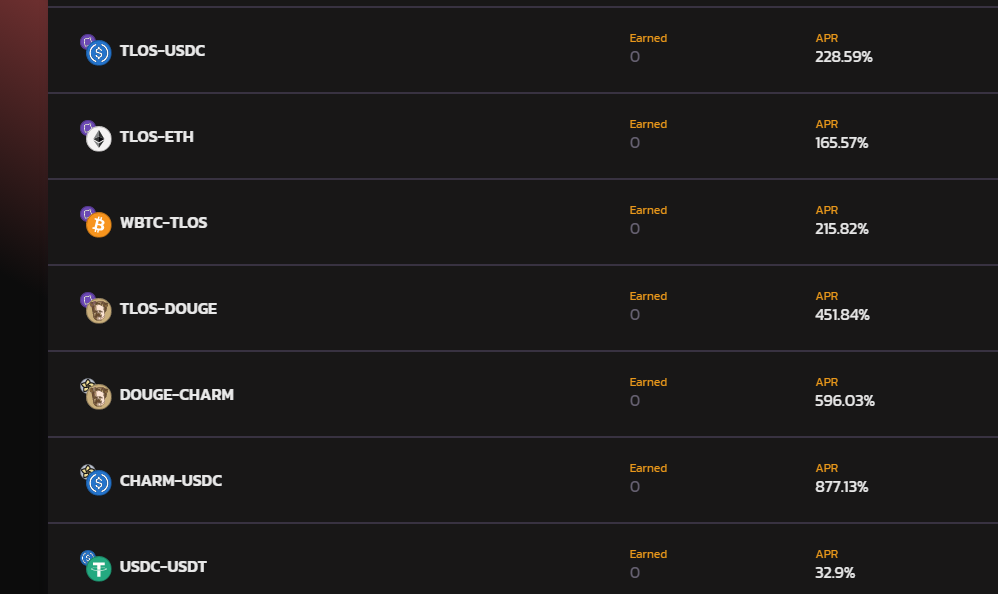This screenshot has width=998, height=594.
Task: Click the 877.13% APR value
Action: pyautogui.click(x=841, y=486)
